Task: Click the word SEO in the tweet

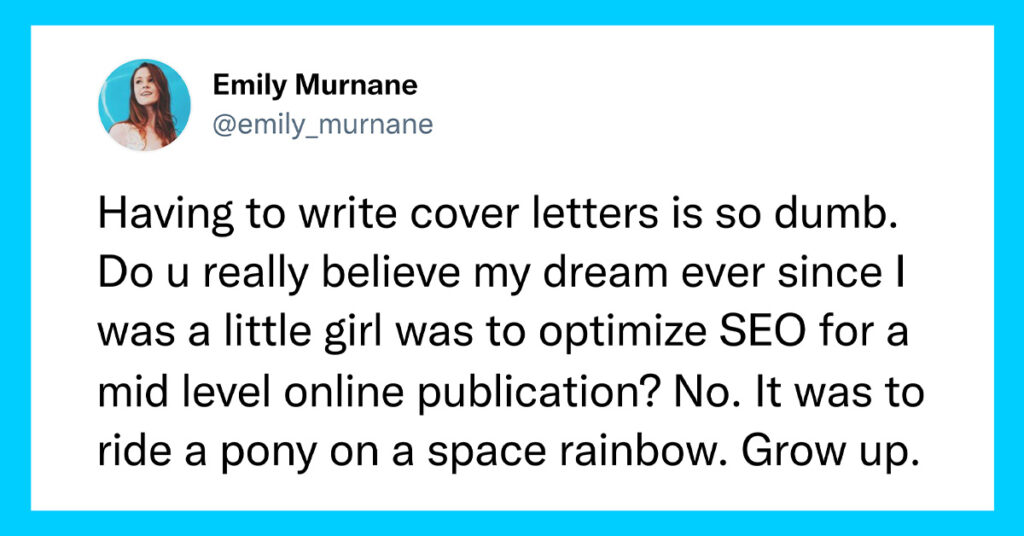Action: pos(763,332)
